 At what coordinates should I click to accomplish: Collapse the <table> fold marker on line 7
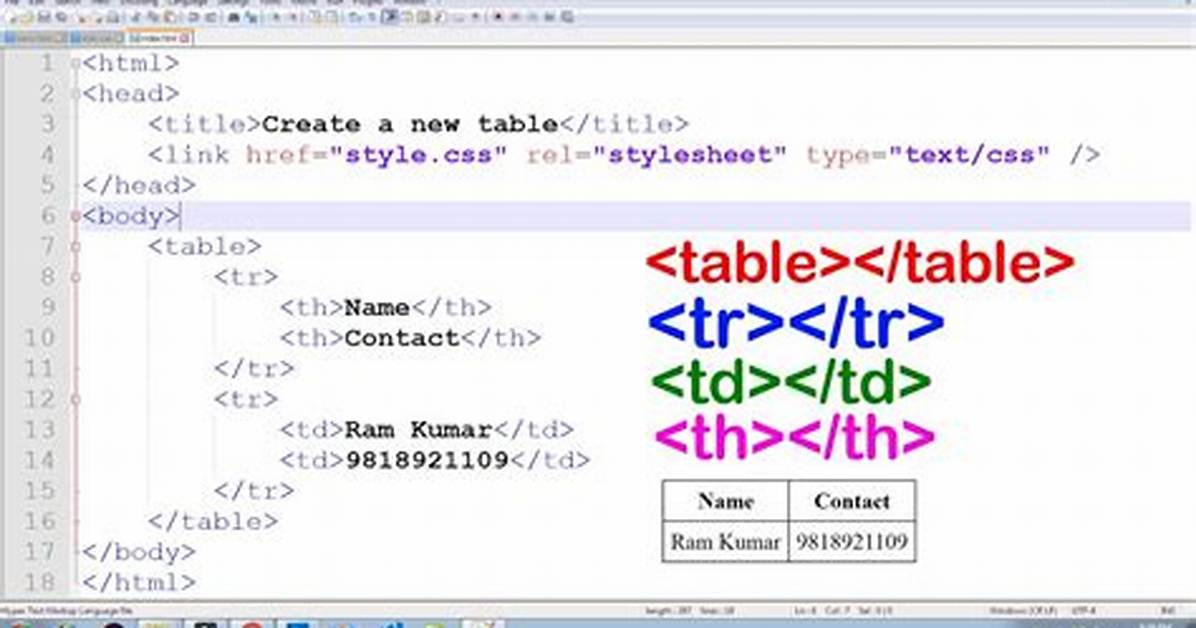click(x=76, y=246)
